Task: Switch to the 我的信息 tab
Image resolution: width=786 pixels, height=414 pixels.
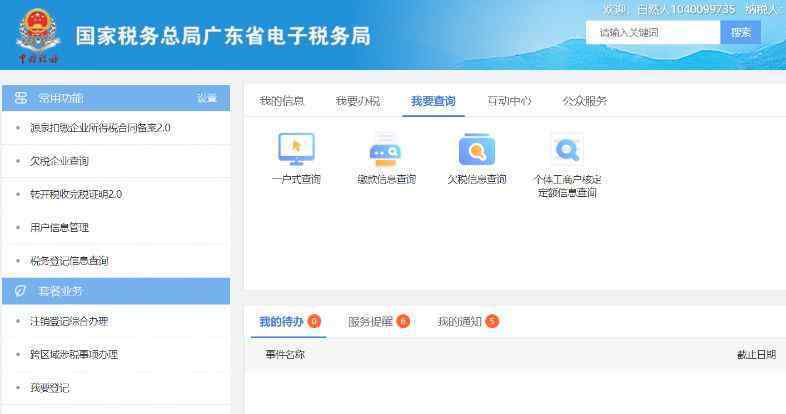Action: click(281, 101)
